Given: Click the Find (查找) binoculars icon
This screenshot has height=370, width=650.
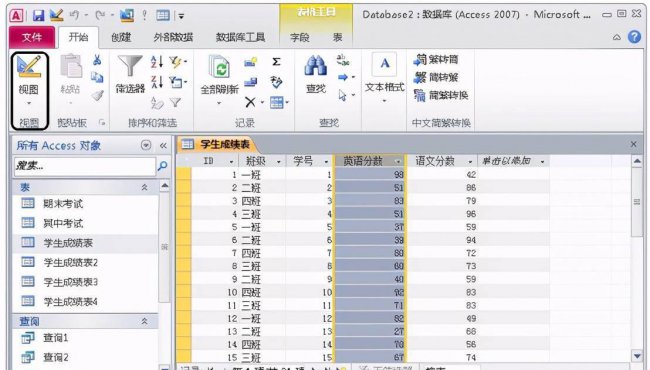Looking at the screenshot, I should (316, 66).
